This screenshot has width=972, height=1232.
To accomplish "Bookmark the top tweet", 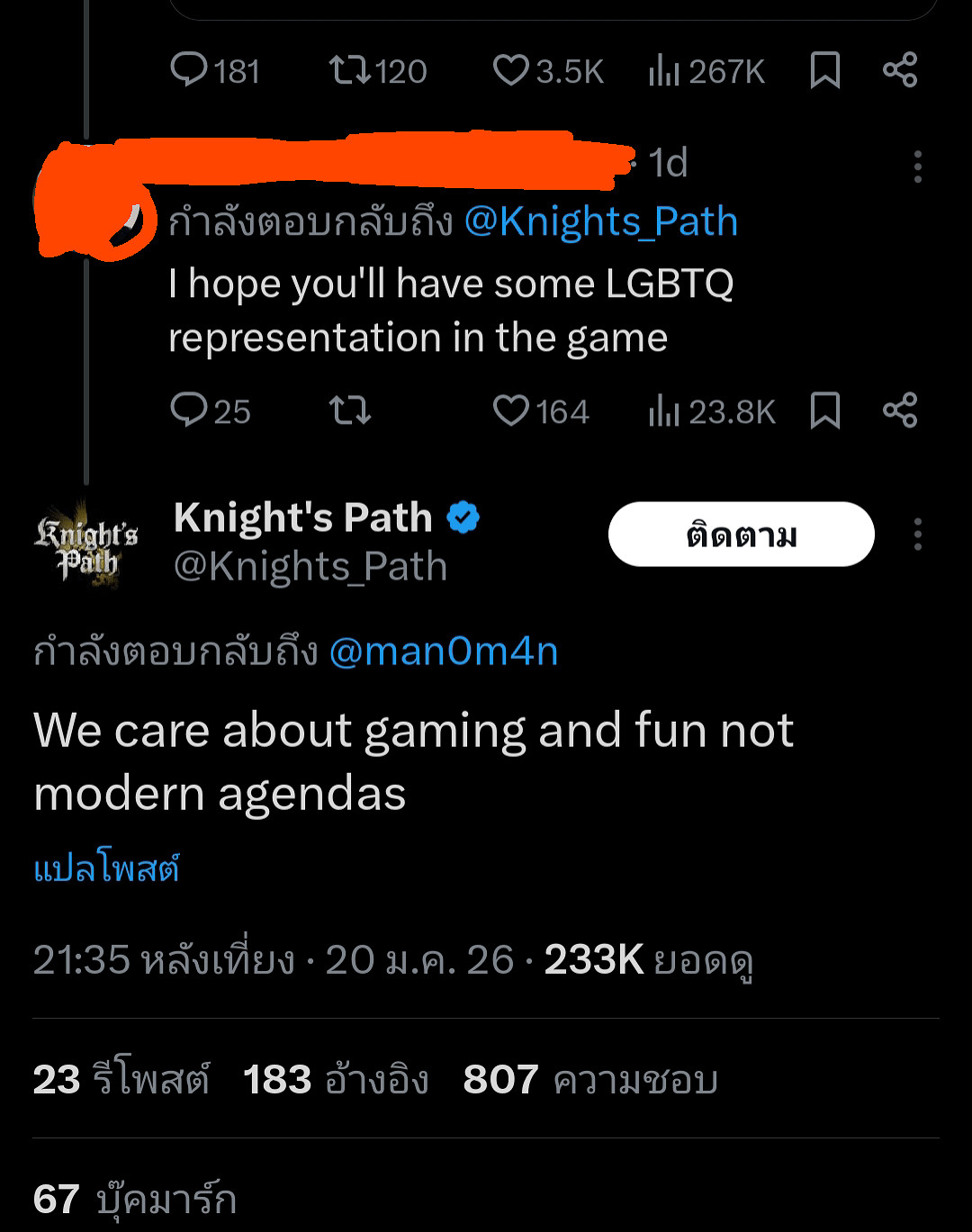I will coord(825,69).
